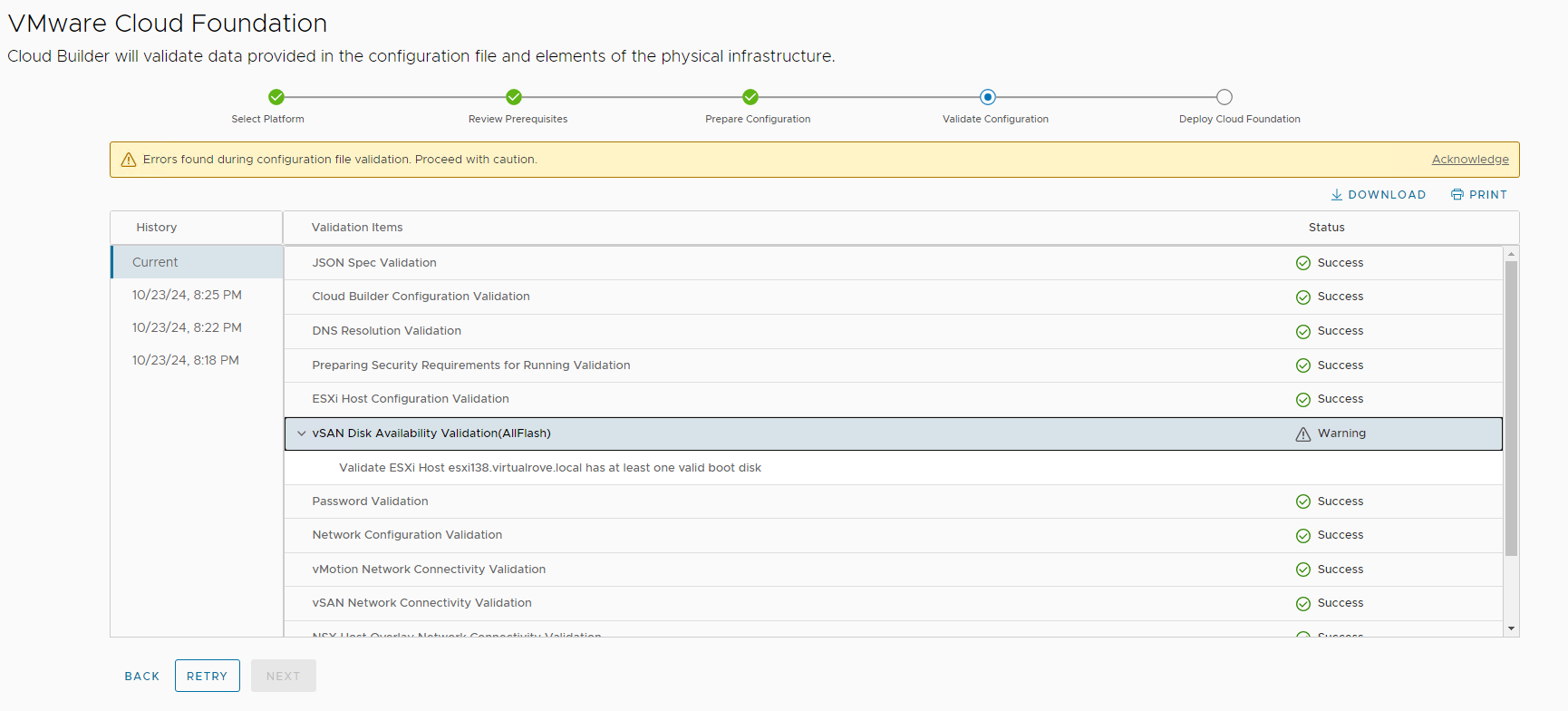Image resolution: width=1568 pixels, height=711 pixels.
Task: Click the warning triangle icon in the alert banner
Action: (x=129, y=160)
